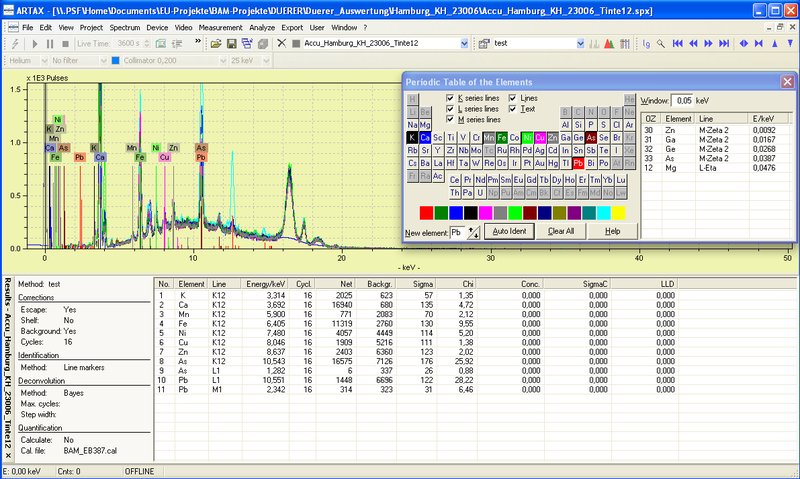Select Fe element in the periodic table
Screen dimensions: 800x479
(x=502, y=138)
